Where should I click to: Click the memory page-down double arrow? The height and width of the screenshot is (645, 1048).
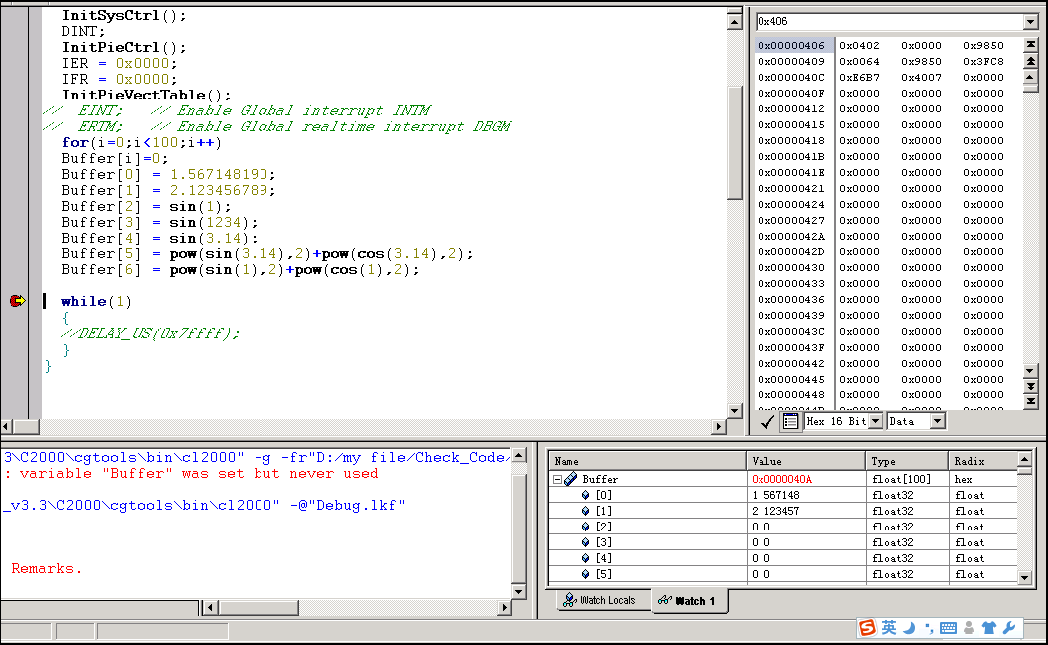(x=1031, y=386)
